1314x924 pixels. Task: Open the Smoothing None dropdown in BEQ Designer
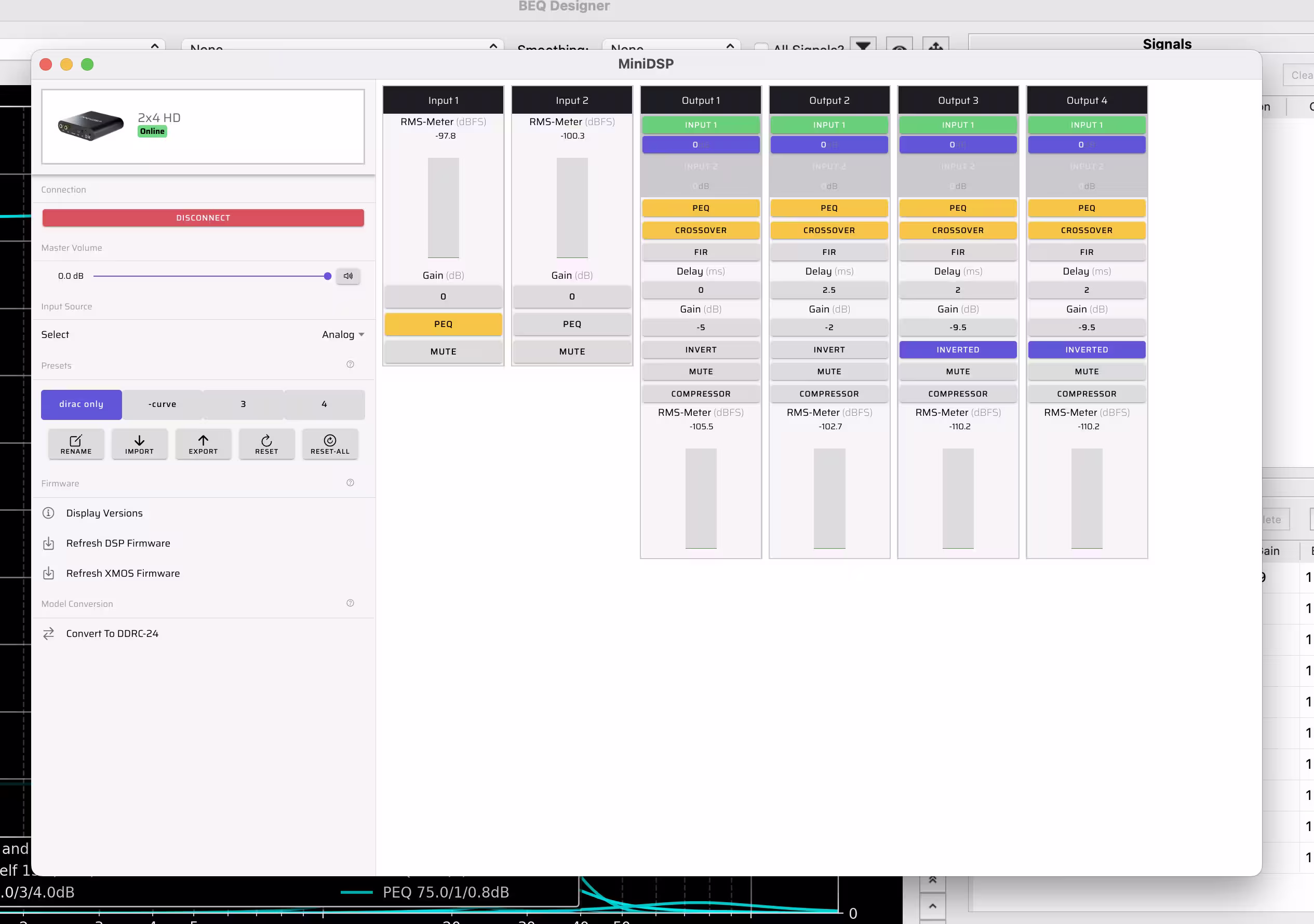[672, 46]
